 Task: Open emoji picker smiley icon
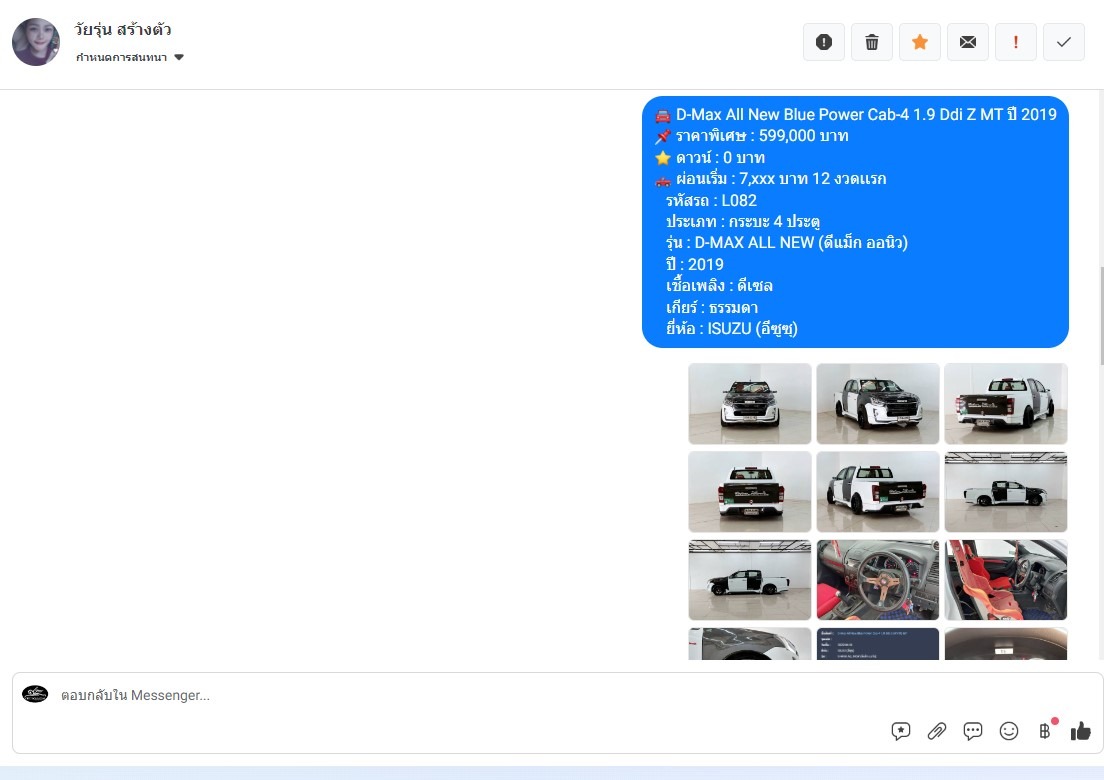pos(1009,731)
